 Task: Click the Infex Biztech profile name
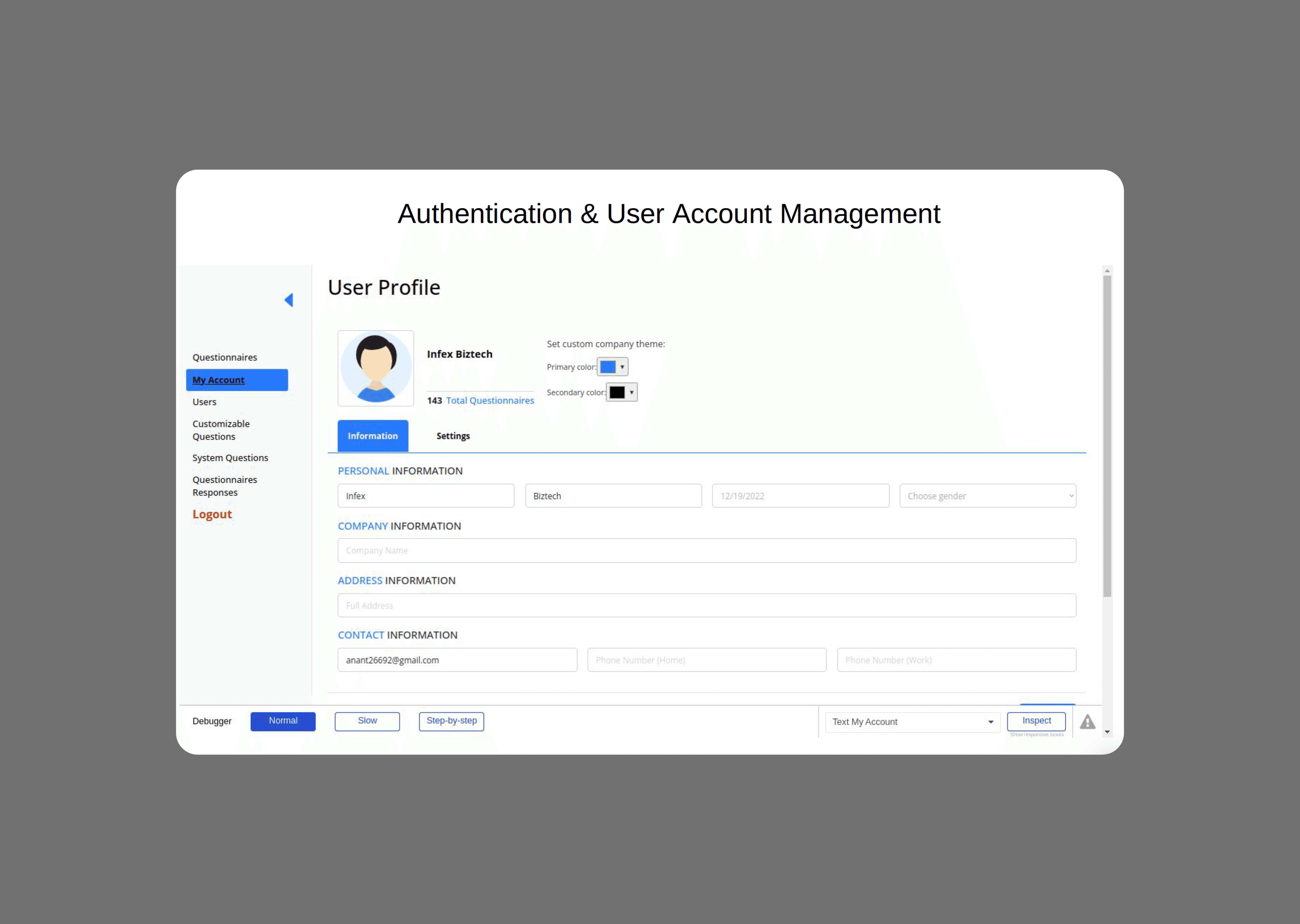[x=460, y=354]
